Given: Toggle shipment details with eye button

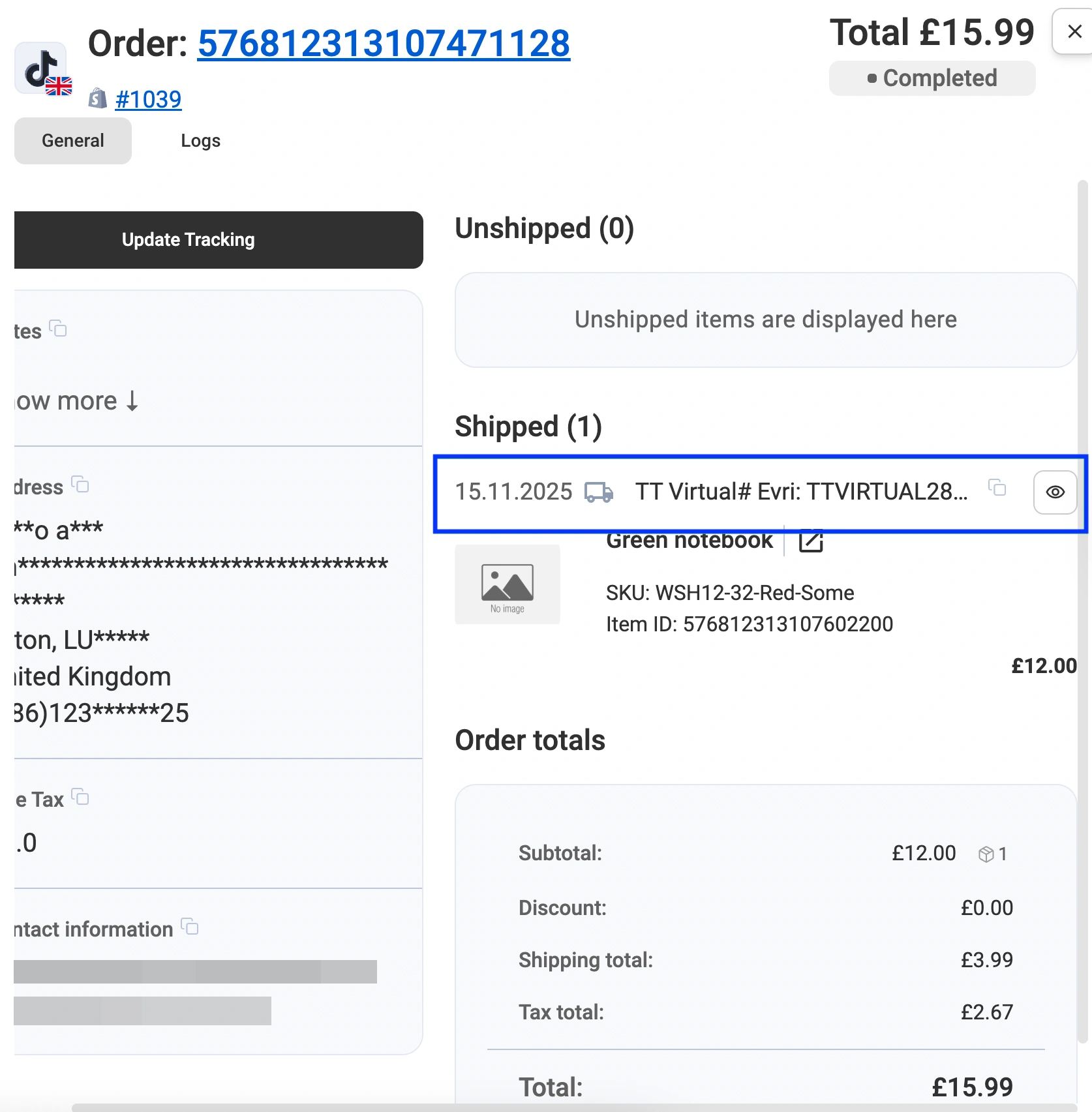Looking at the screenshot, I should (1055, 492).
